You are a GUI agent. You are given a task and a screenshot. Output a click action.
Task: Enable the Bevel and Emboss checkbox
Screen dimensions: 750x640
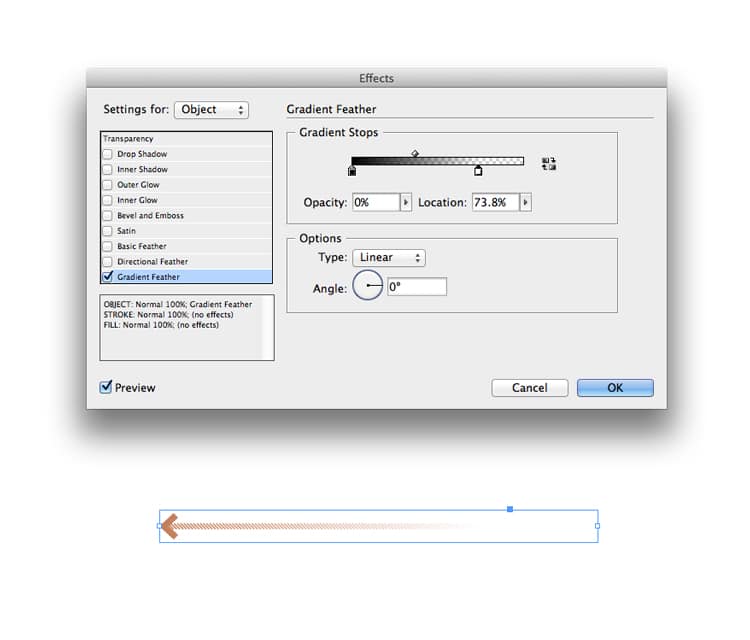coord(108,215)
